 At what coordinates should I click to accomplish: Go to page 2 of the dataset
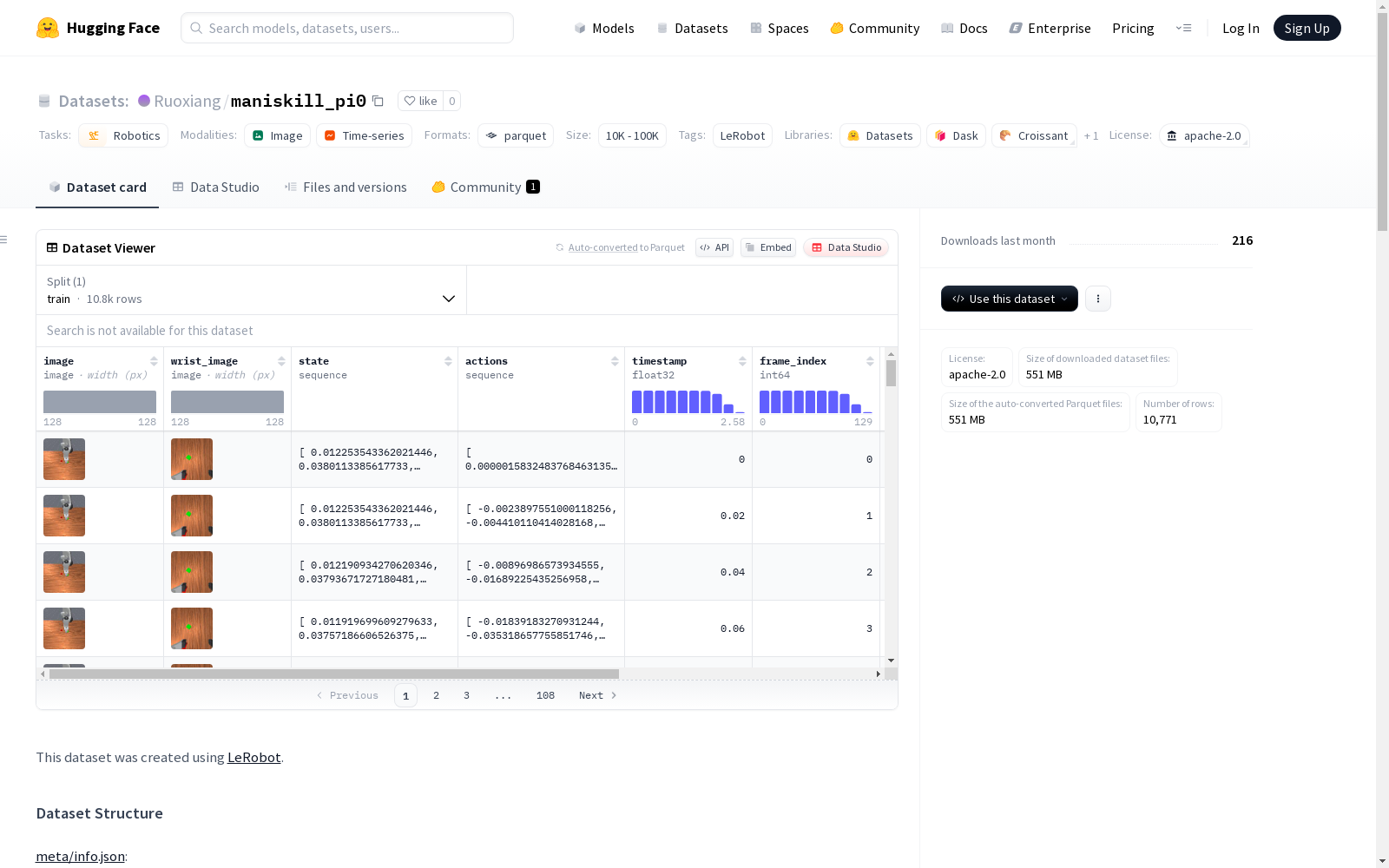(x=436, y=695)
